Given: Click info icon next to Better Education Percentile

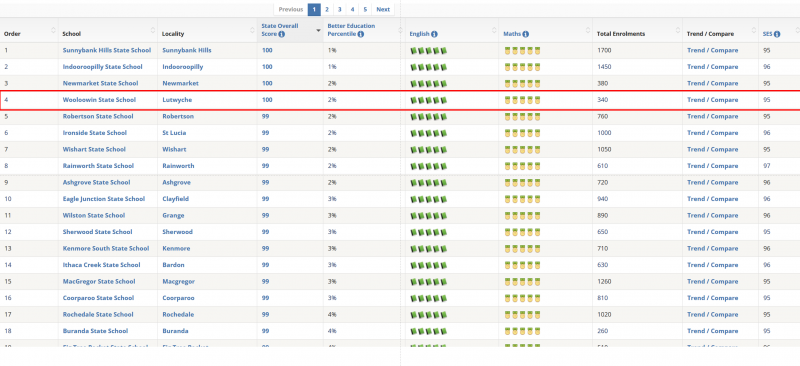Looking at the screenshot, I should pyautogui.click(x=361, y=34).
